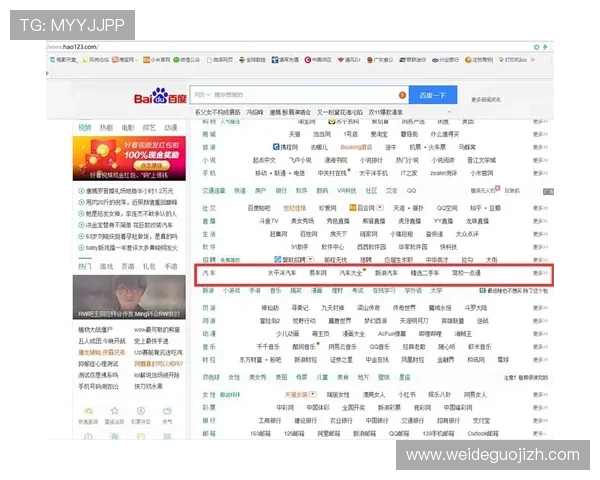Open the 斗鱼TV link
The height and width of the screenshot is (480, 600).
click(269, 221)
